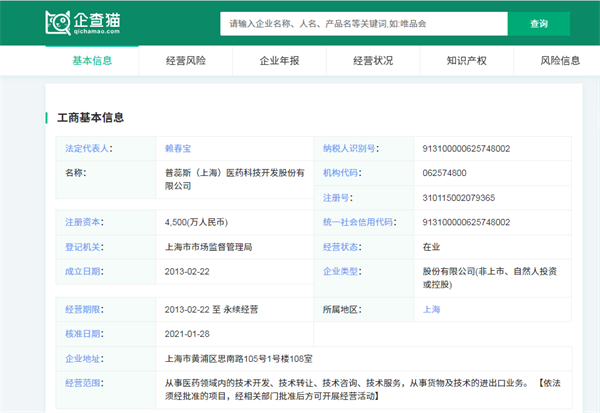
Task: Select the registration number 310115002079365
Action: [x=458, y=198]
